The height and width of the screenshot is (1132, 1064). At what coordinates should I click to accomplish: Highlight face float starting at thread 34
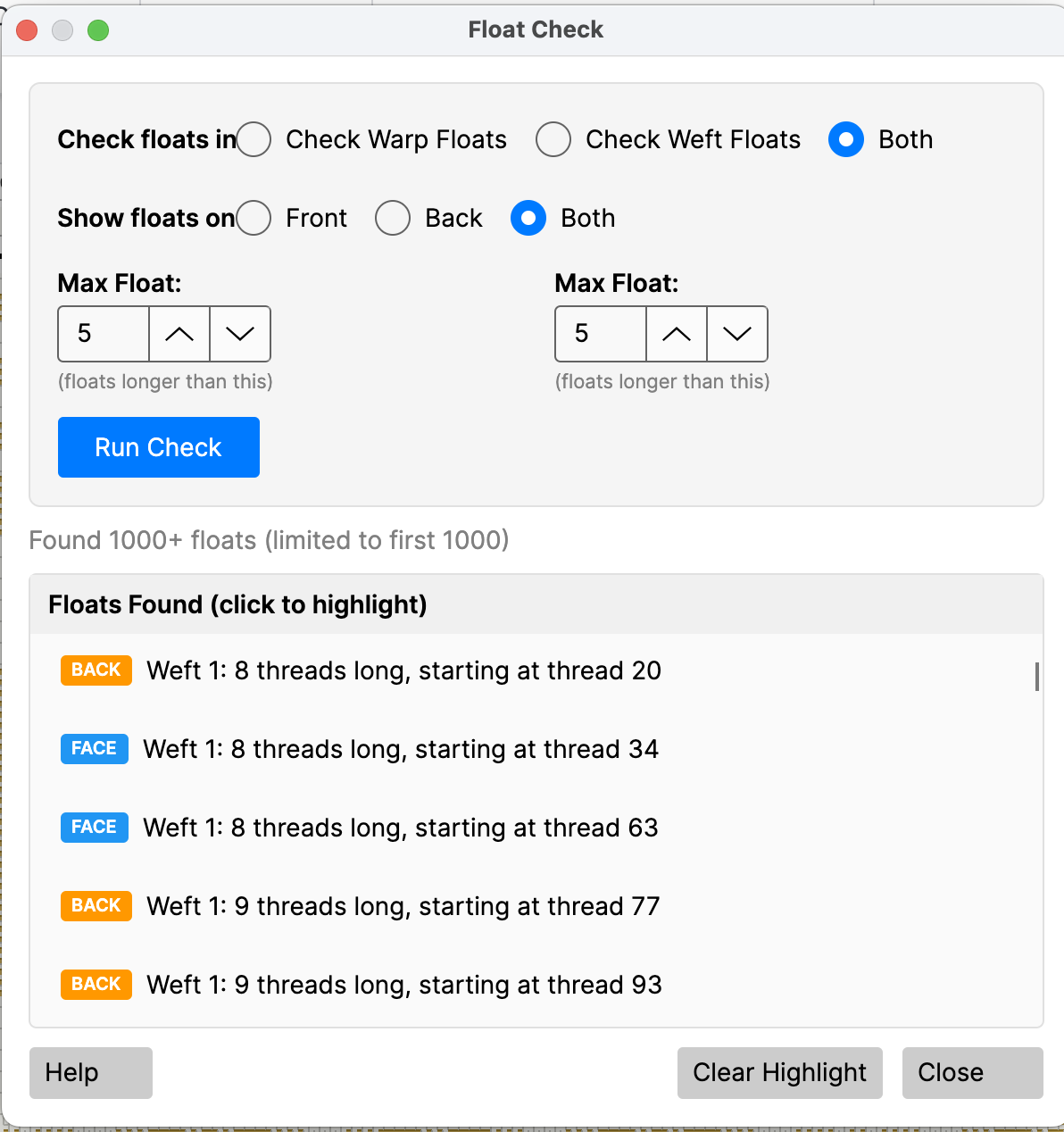tap(400, 749)
